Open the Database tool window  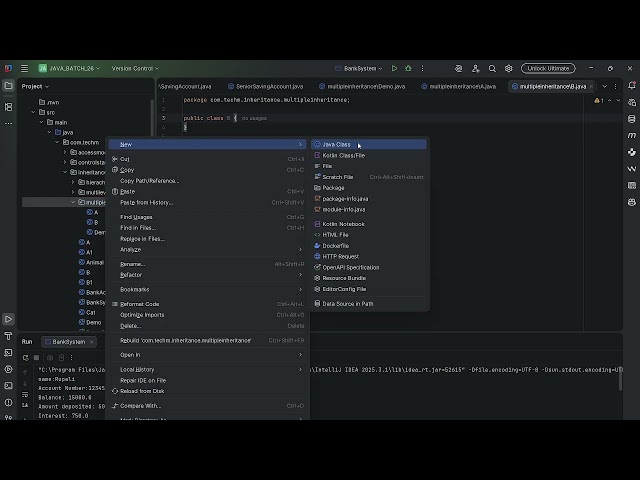632,119
